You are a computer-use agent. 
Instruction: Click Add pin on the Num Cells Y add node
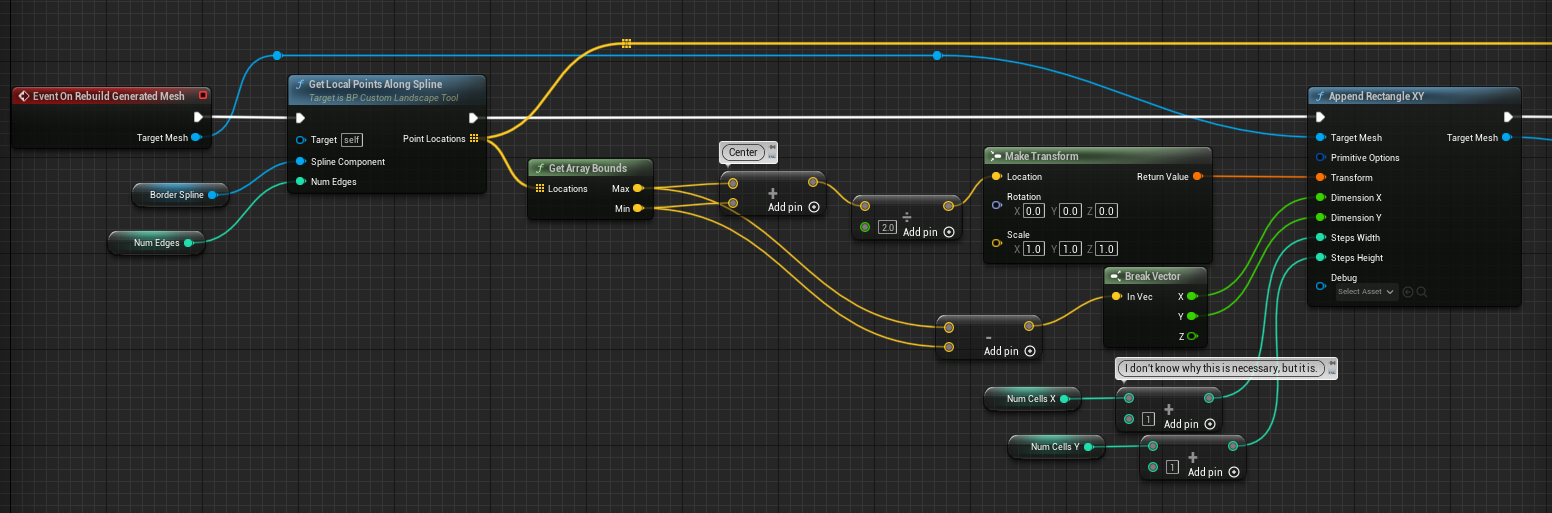tap(1213, 472)
